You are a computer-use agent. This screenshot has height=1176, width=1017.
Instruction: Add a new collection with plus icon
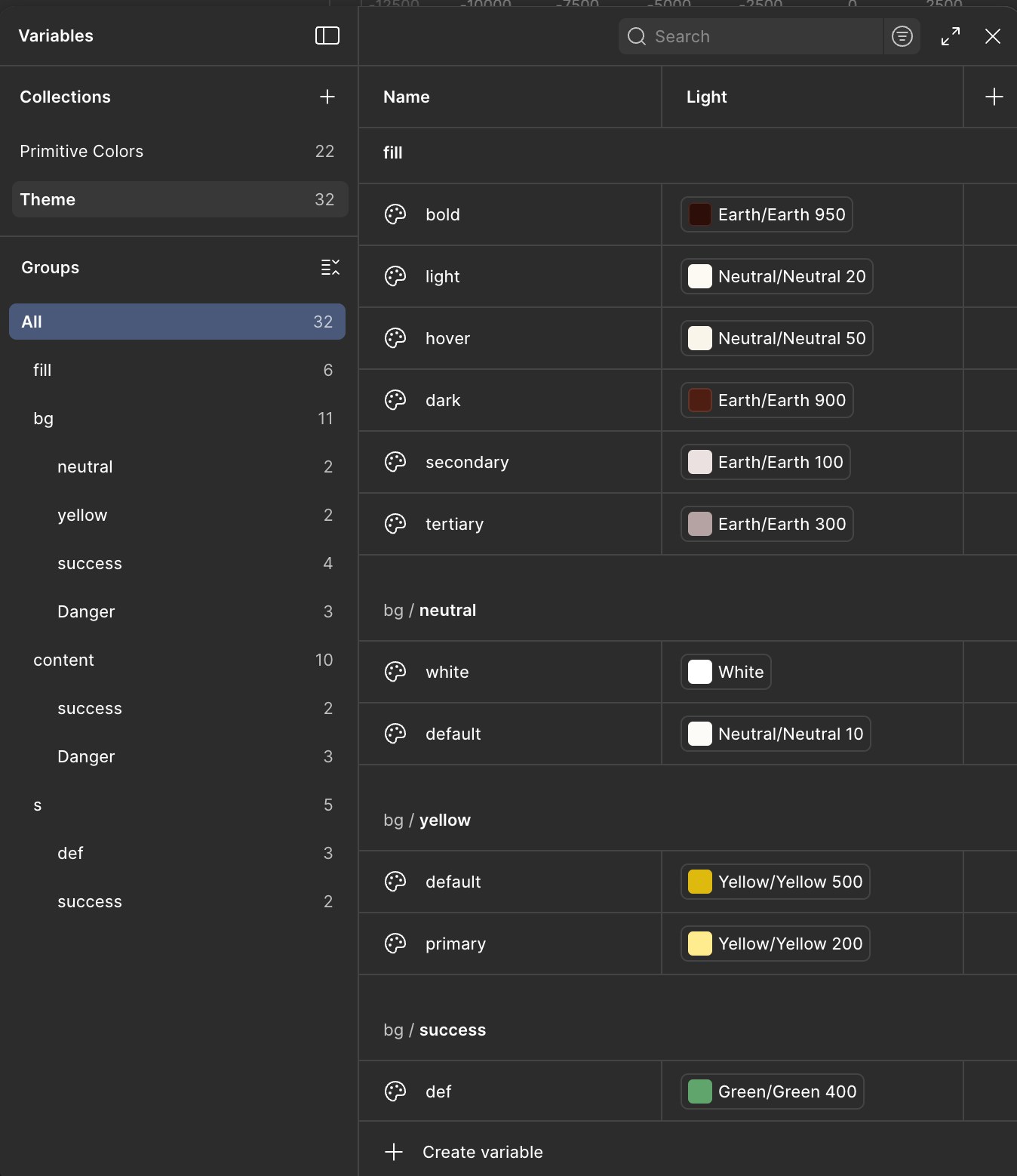coord(327,97)
